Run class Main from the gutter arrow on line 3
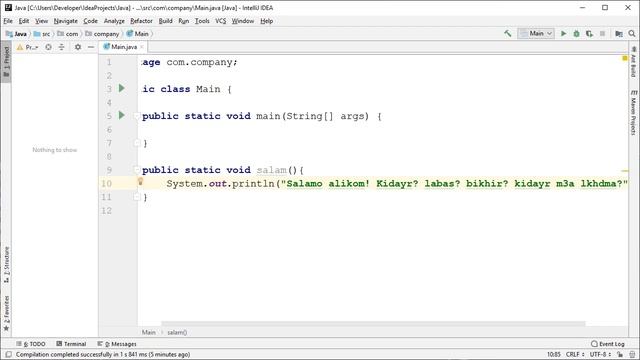This screenshot has width=640, height=360. tap(122, 88)
